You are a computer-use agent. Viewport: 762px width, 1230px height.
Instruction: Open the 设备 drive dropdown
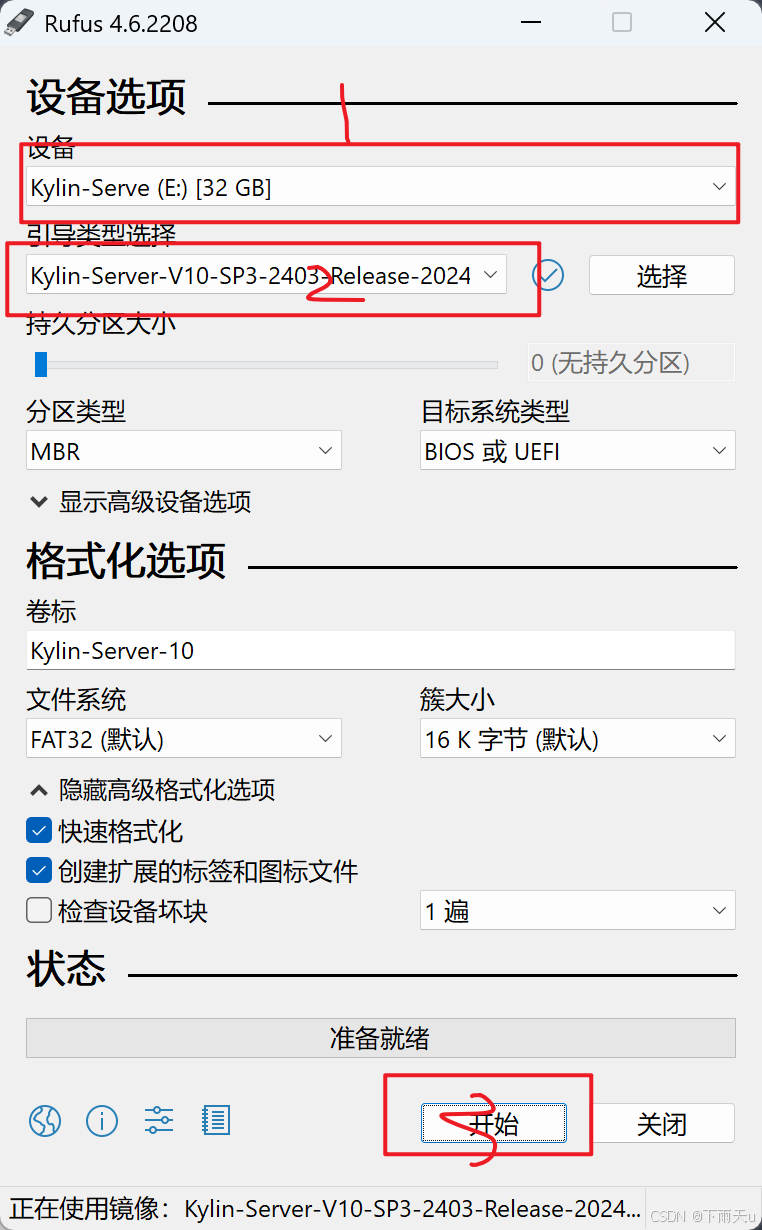[x=381, y=187]
